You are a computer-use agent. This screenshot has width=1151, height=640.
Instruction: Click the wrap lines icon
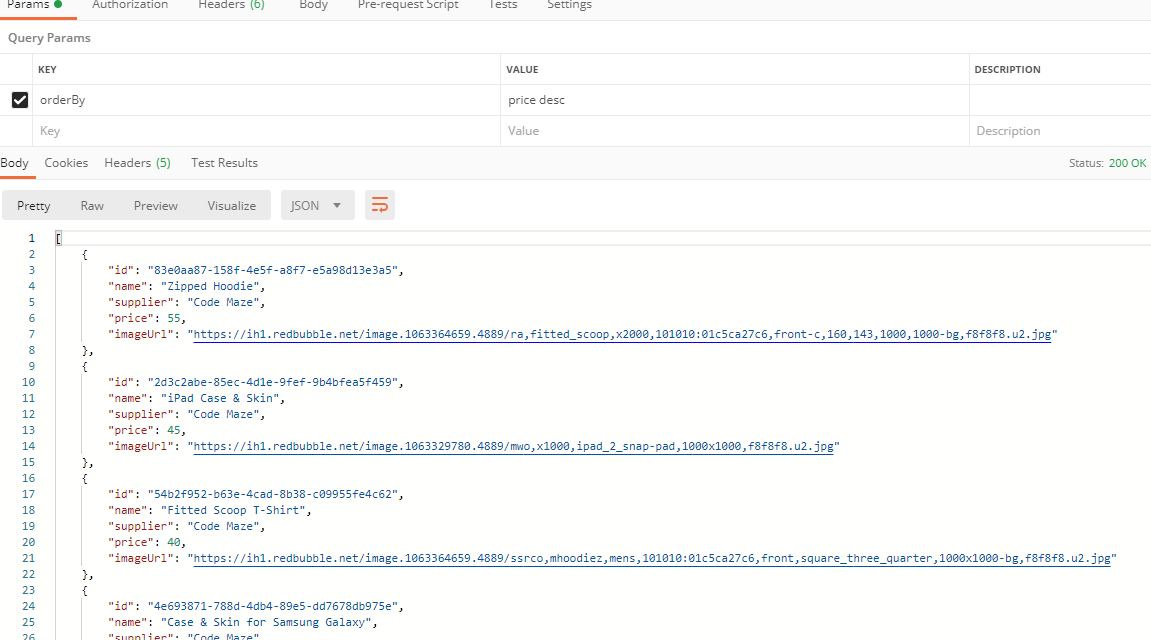coord(380,205)
